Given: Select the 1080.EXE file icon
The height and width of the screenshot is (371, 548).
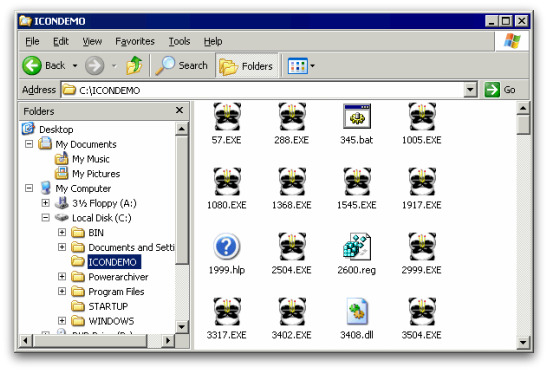Looking at the screenshot, I should pyautogui.click(x=227, y=182).
